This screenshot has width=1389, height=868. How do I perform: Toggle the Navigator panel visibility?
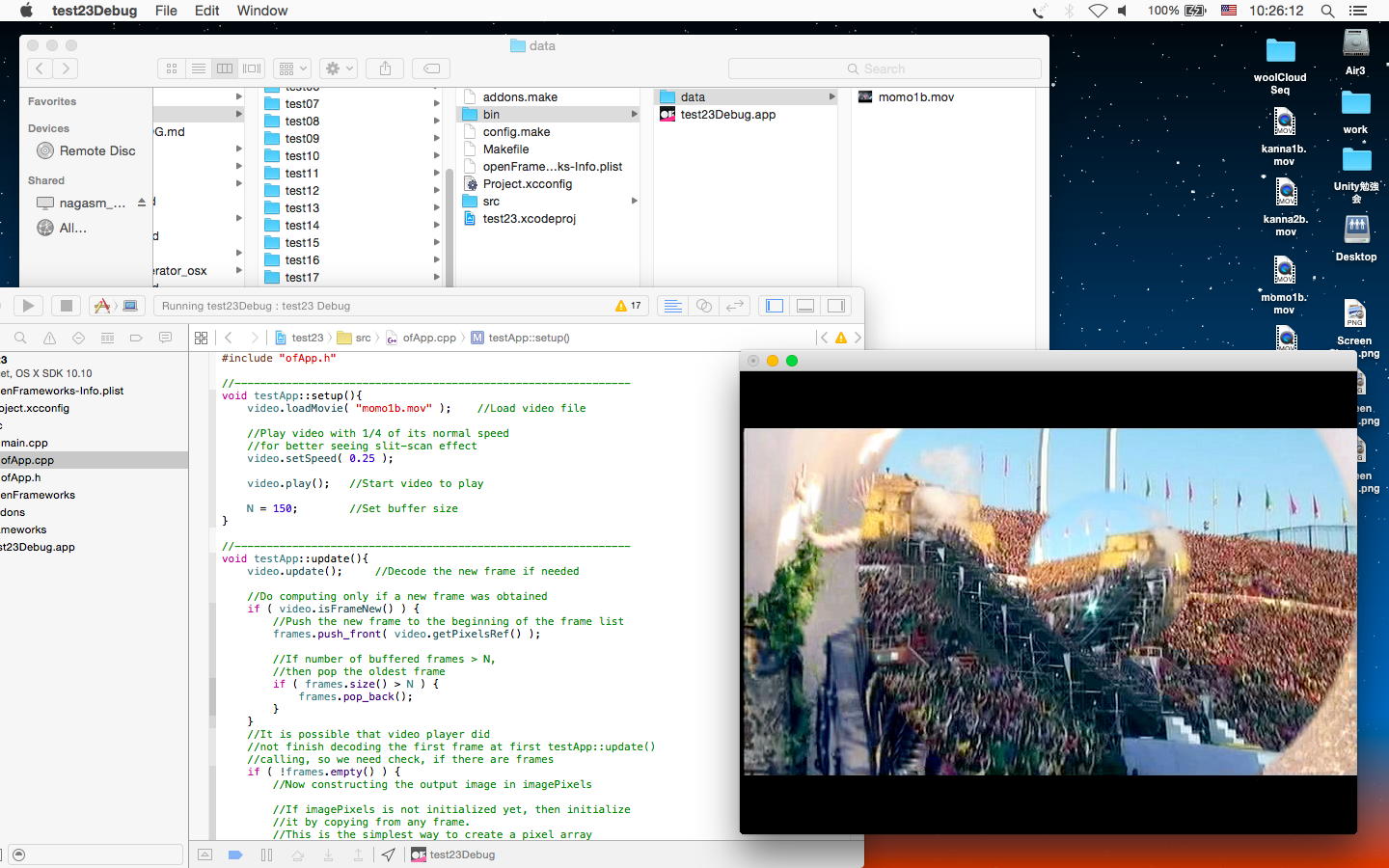click(775, 306)
